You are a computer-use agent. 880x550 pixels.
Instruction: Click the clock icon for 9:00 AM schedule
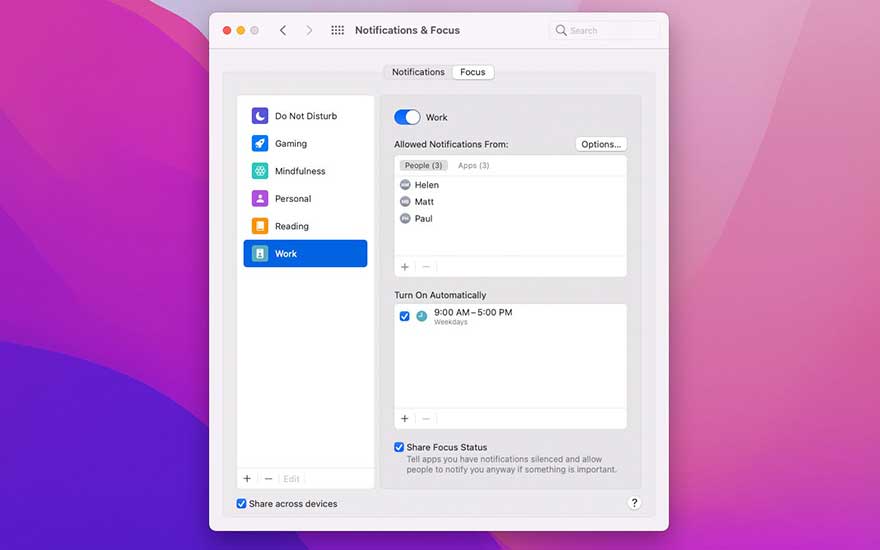[421, 316]
